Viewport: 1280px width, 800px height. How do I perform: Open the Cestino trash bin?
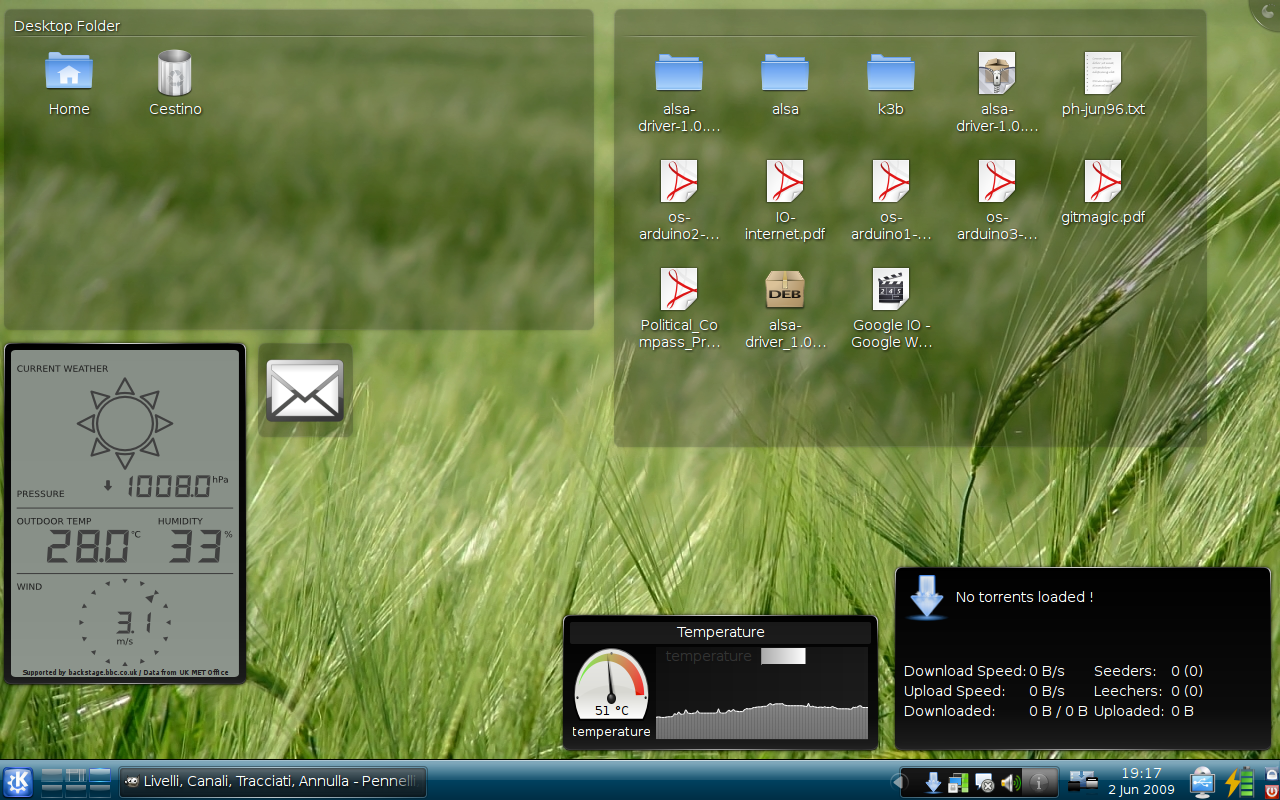(x=175, y=73)
